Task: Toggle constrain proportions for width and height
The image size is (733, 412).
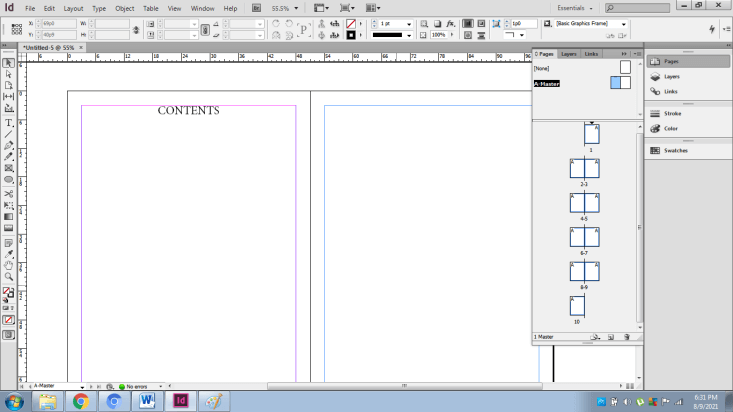Action: [x=136, y=29]
